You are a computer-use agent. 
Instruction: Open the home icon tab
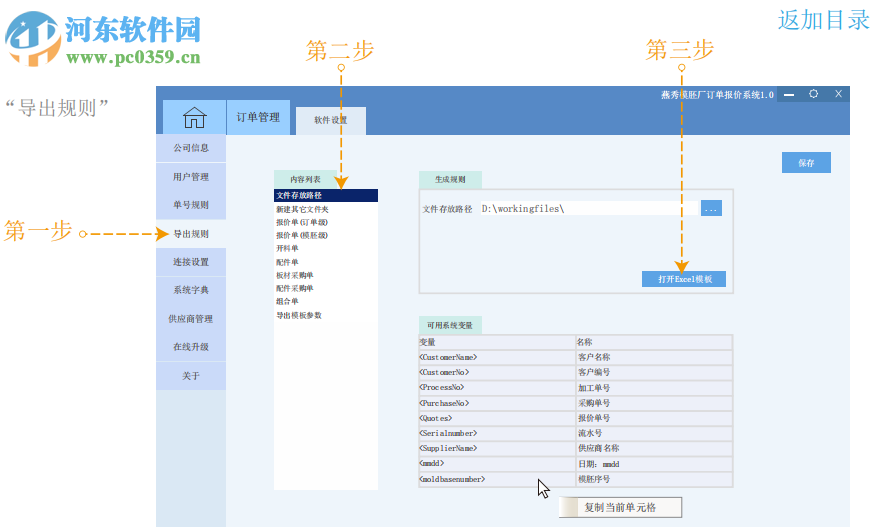[x=194, y=117]
